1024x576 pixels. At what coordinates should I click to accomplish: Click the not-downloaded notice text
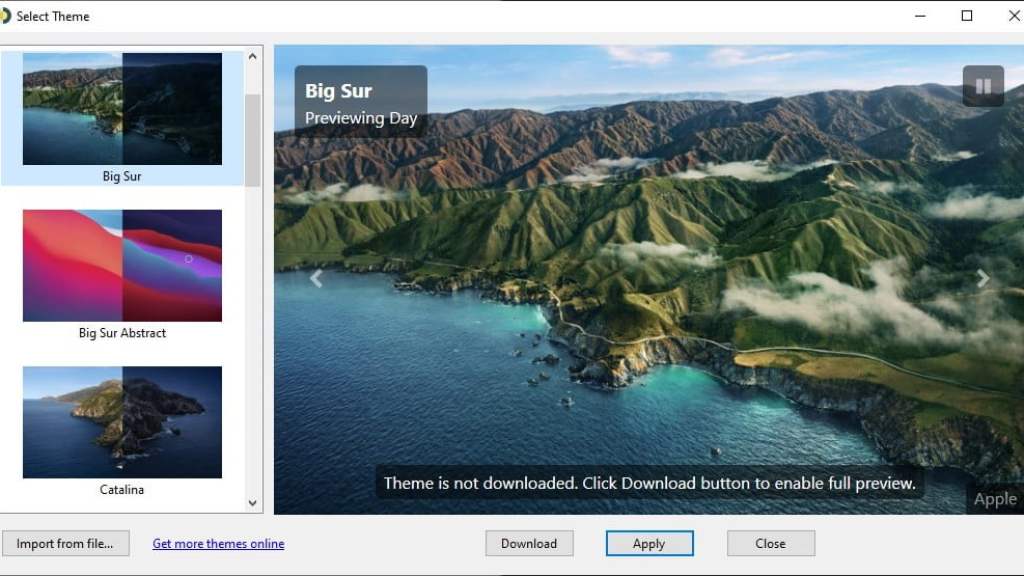[x=650, y=483]
